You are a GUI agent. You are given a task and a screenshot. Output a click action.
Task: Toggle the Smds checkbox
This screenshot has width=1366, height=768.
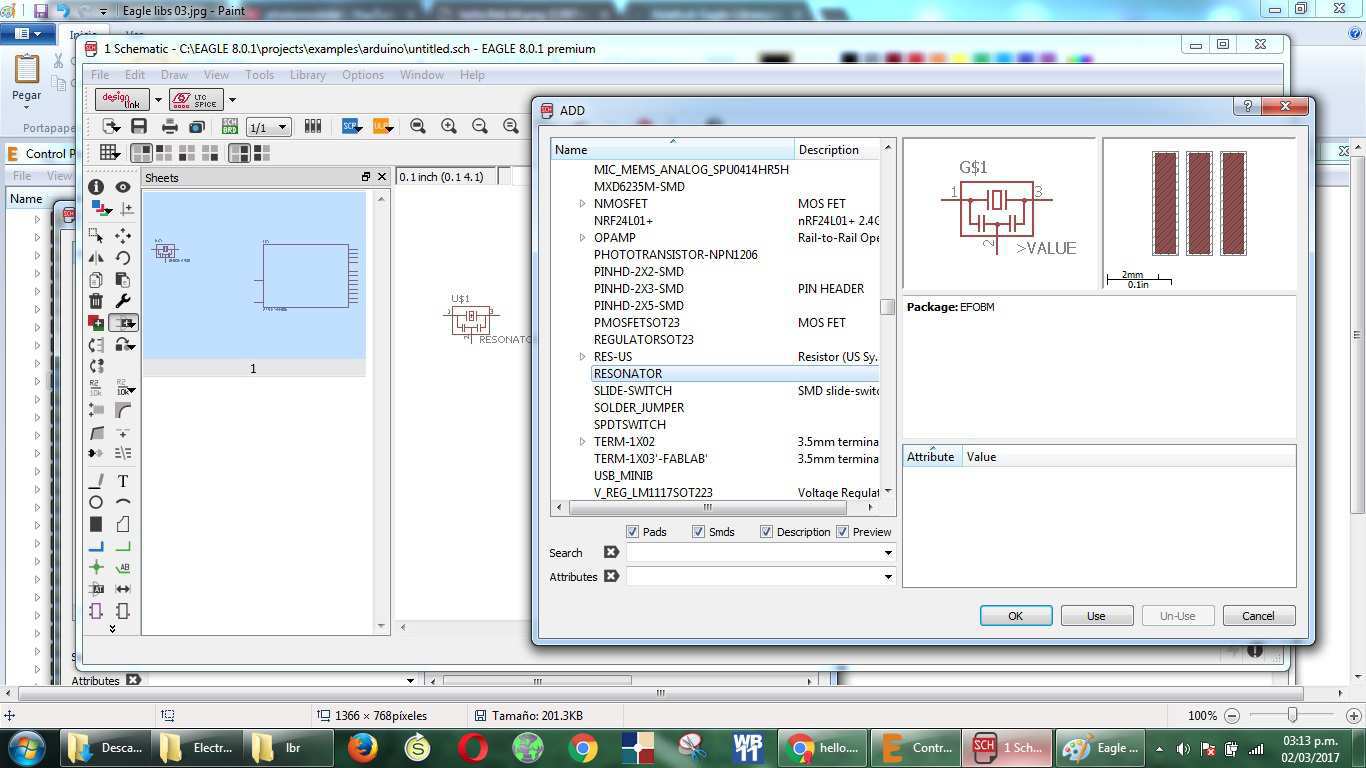click(x=698, y=532)
